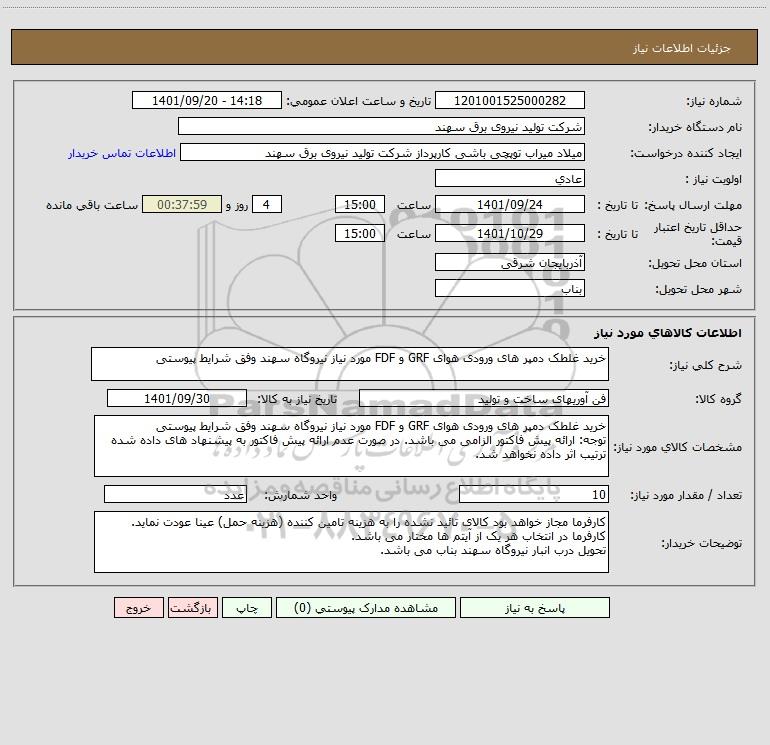Click the پاسخ به نیاز button
Screen dimensions: 770x745
[x=535, y=608]
